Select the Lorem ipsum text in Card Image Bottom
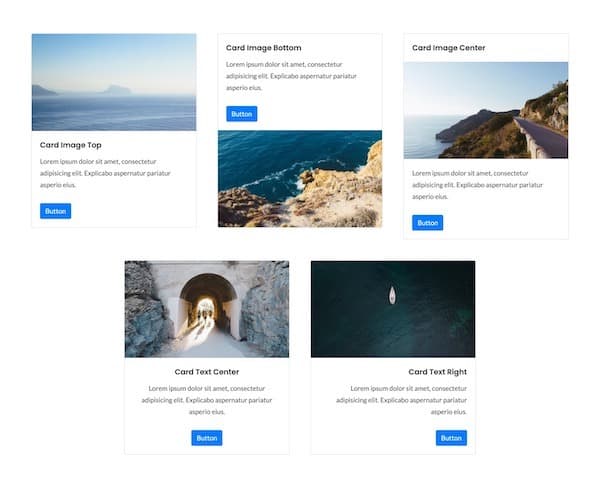This screenshot has height=488, width=600. (298, 75)
